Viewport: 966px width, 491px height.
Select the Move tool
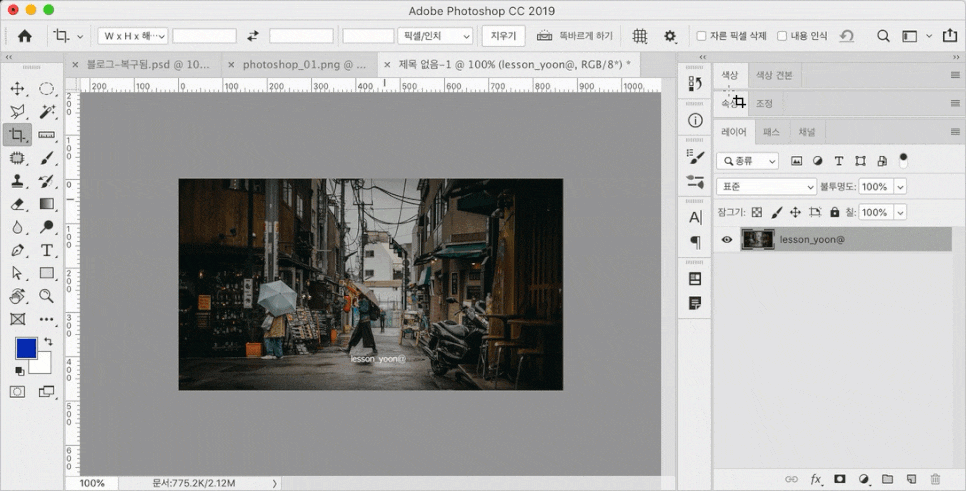[17, 89]
